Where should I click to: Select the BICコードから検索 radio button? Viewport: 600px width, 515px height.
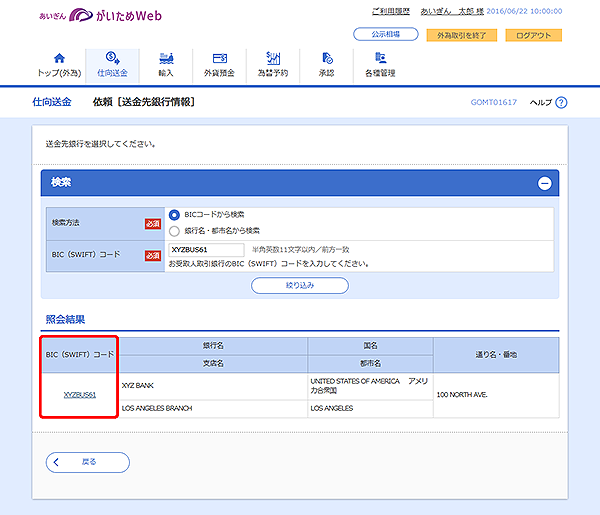point(175,214)
